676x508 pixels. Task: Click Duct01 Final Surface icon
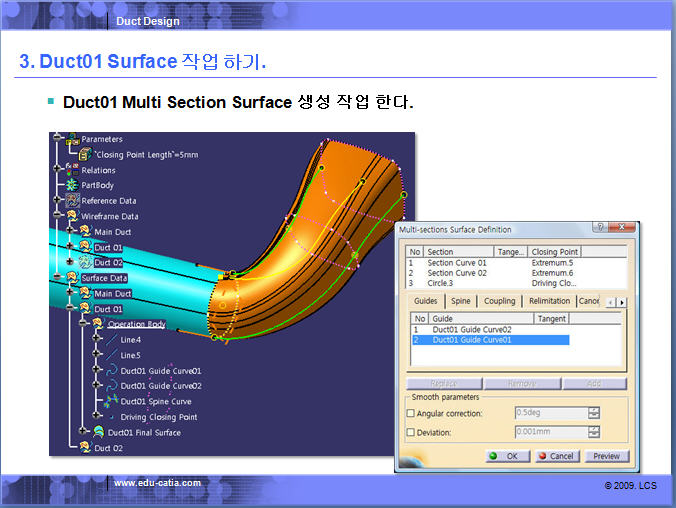[98, 432]
